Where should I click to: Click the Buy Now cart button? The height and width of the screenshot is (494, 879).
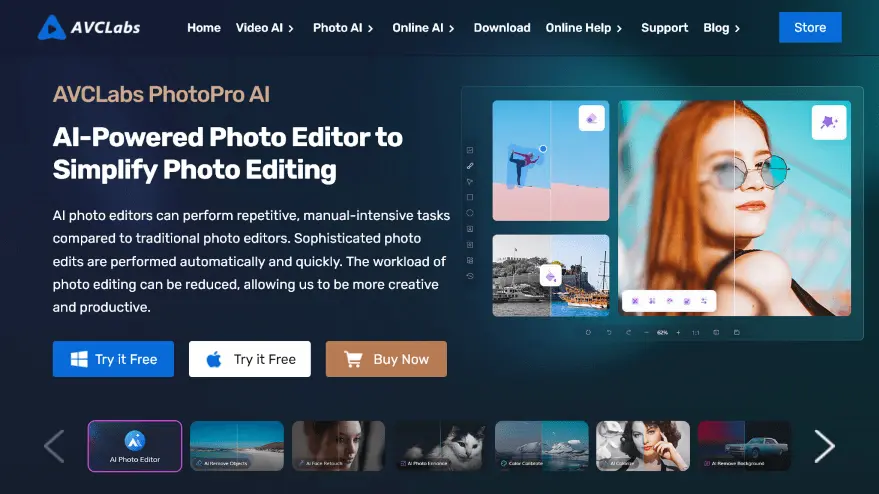click(386, 359)
